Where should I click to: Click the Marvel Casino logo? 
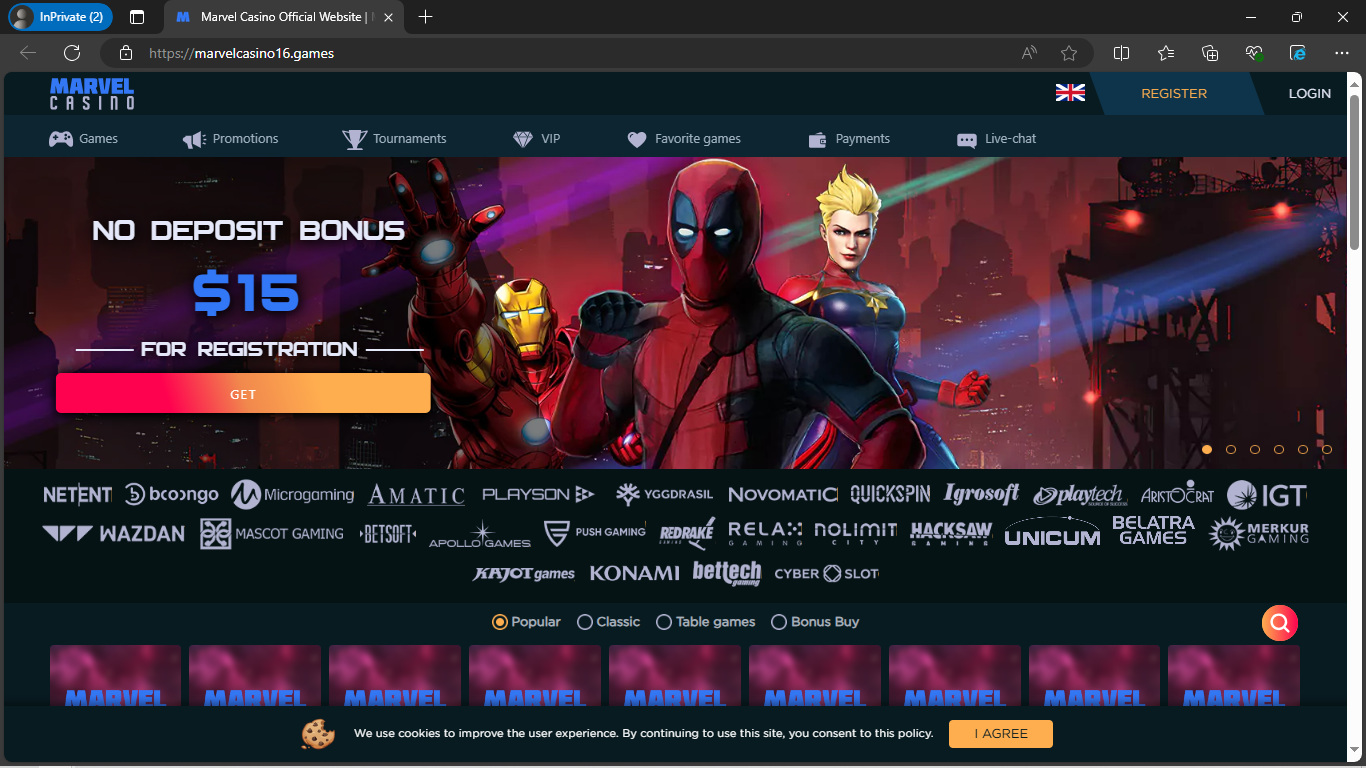pos(92,93)
